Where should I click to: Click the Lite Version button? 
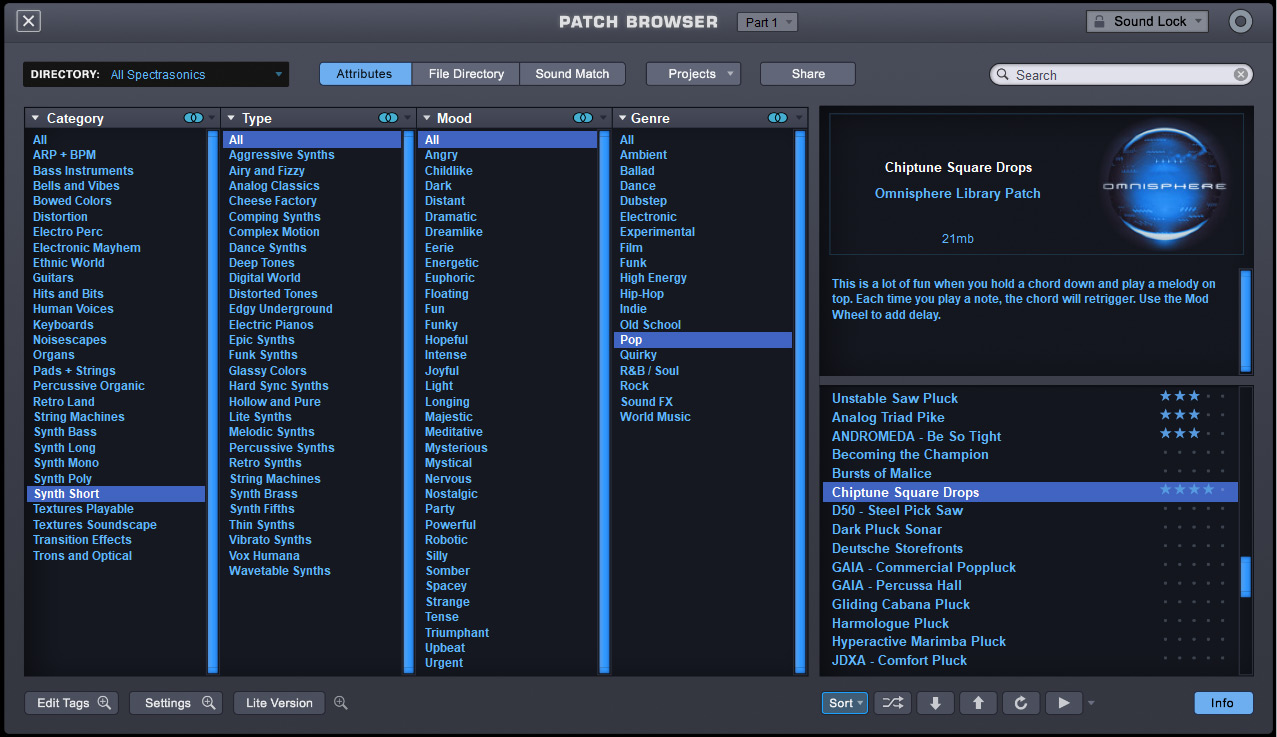tap(279, 703)
